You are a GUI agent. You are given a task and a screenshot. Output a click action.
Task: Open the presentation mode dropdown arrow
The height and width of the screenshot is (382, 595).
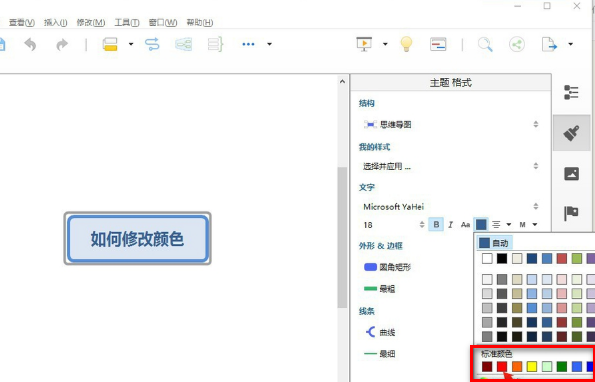click(x=385, y=44)
